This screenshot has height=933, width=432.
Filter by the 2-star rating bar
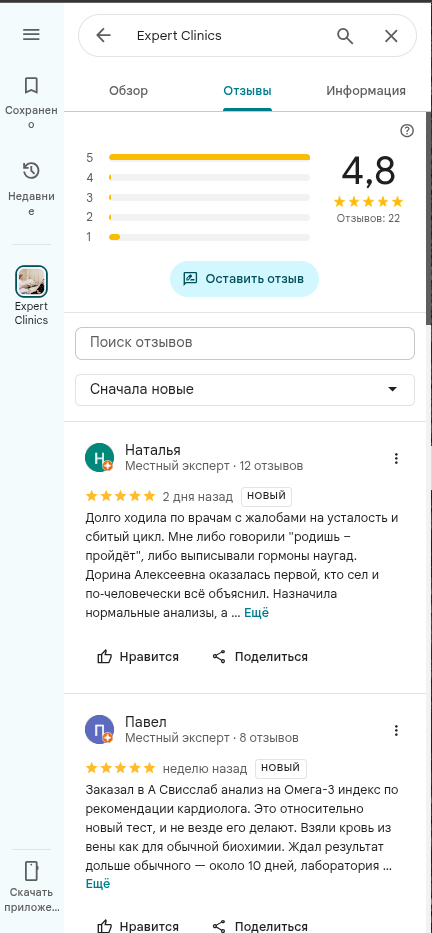click(209, 217)
